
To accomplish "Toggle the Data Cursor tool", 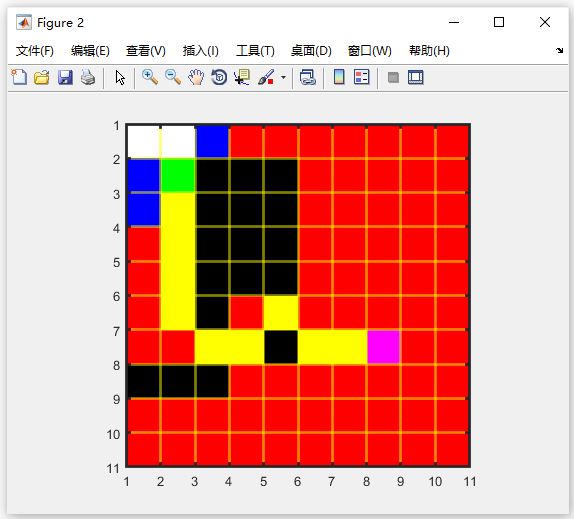I will (242, 77).
